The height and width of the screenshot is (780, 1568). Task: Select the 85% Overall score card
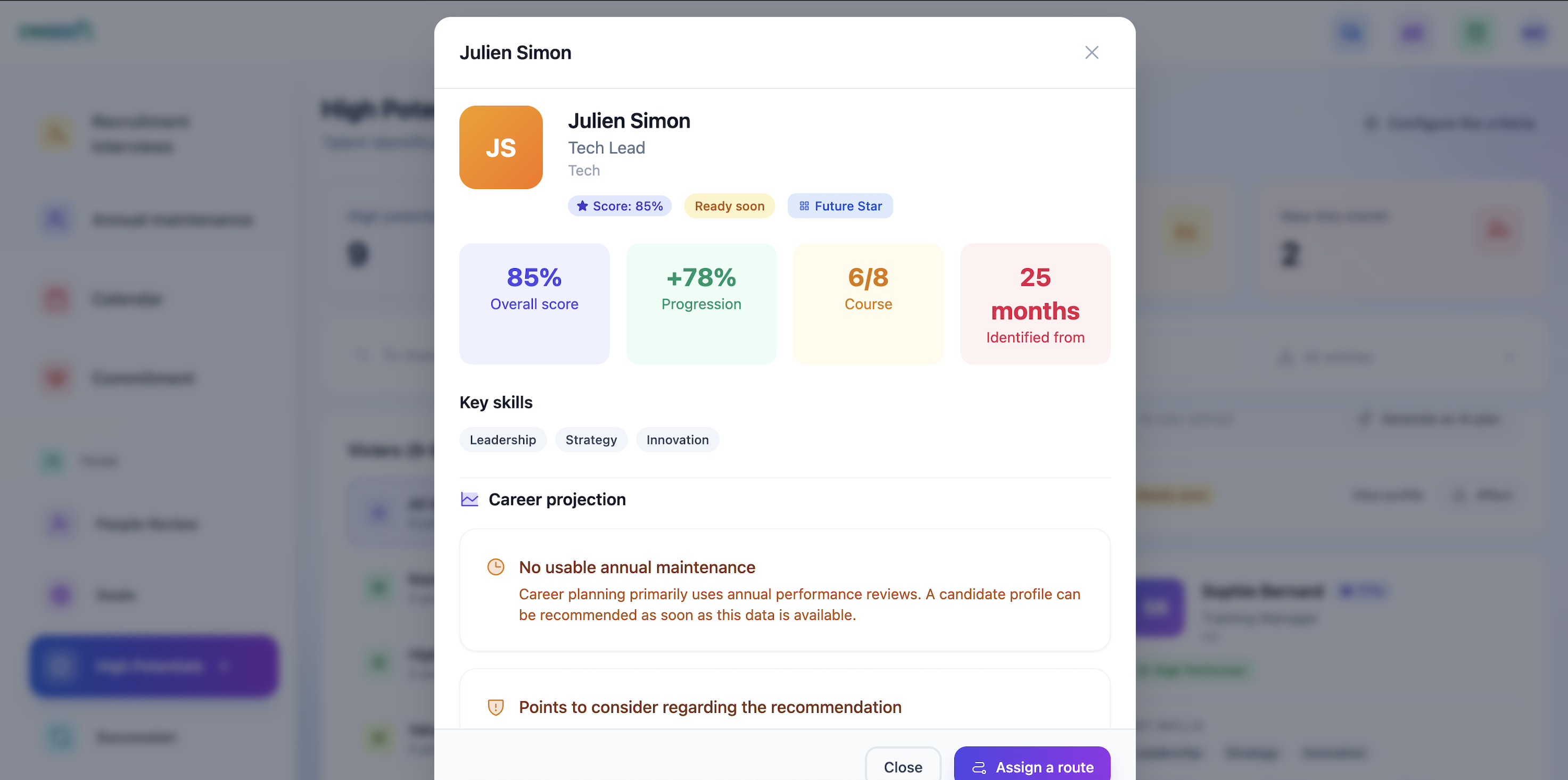point(534,304)
